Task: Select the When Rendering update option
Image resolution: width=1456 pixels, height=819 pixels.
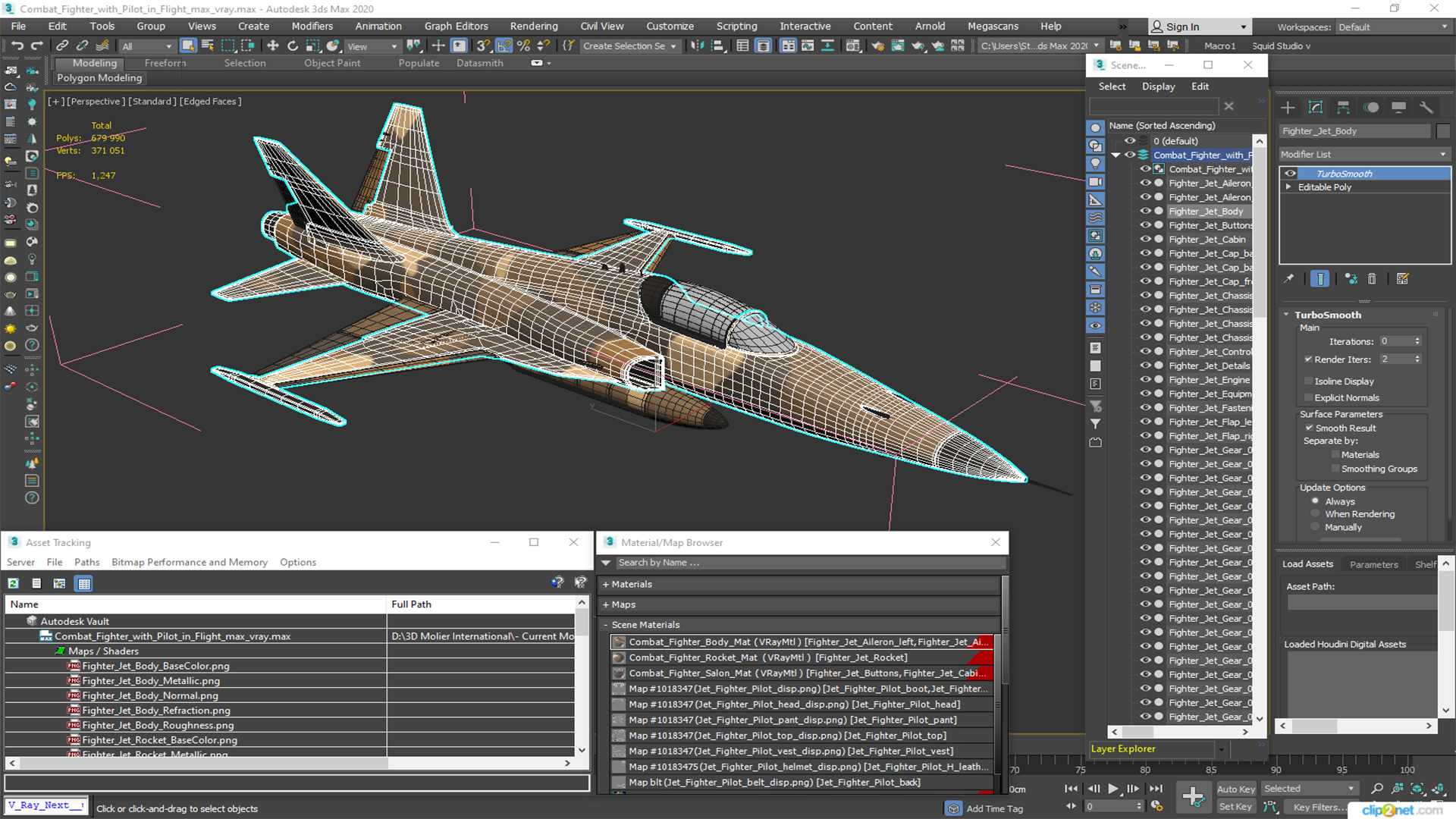Action: (x=1315, y=514)
